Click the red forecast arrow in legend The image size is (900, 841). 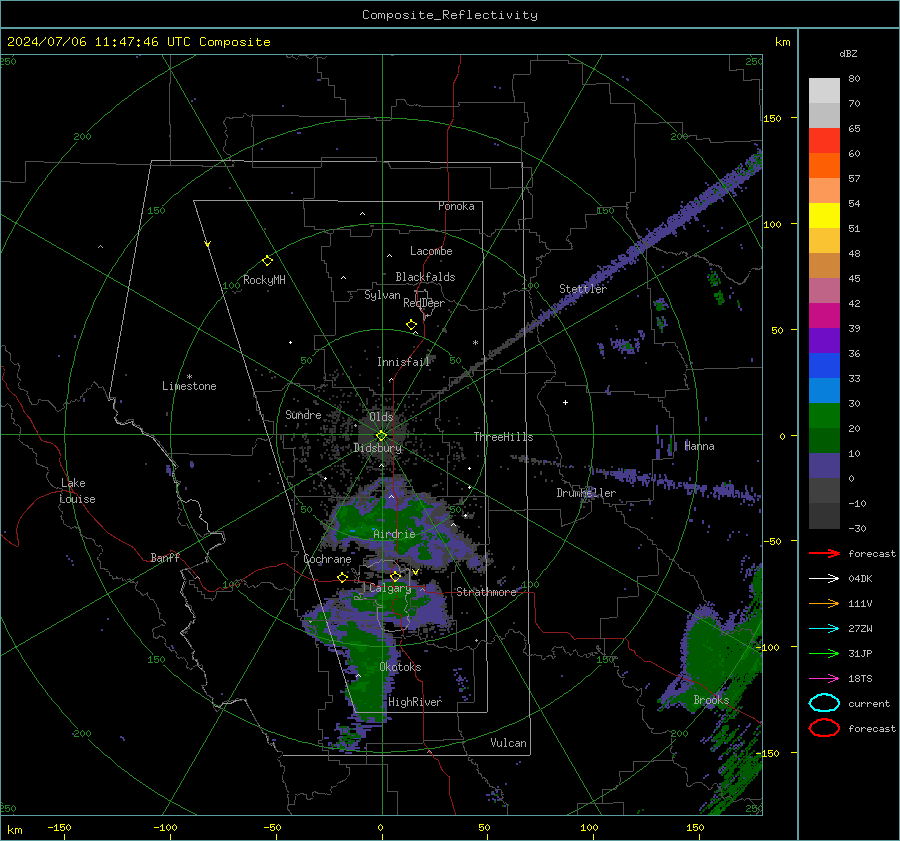824,553
